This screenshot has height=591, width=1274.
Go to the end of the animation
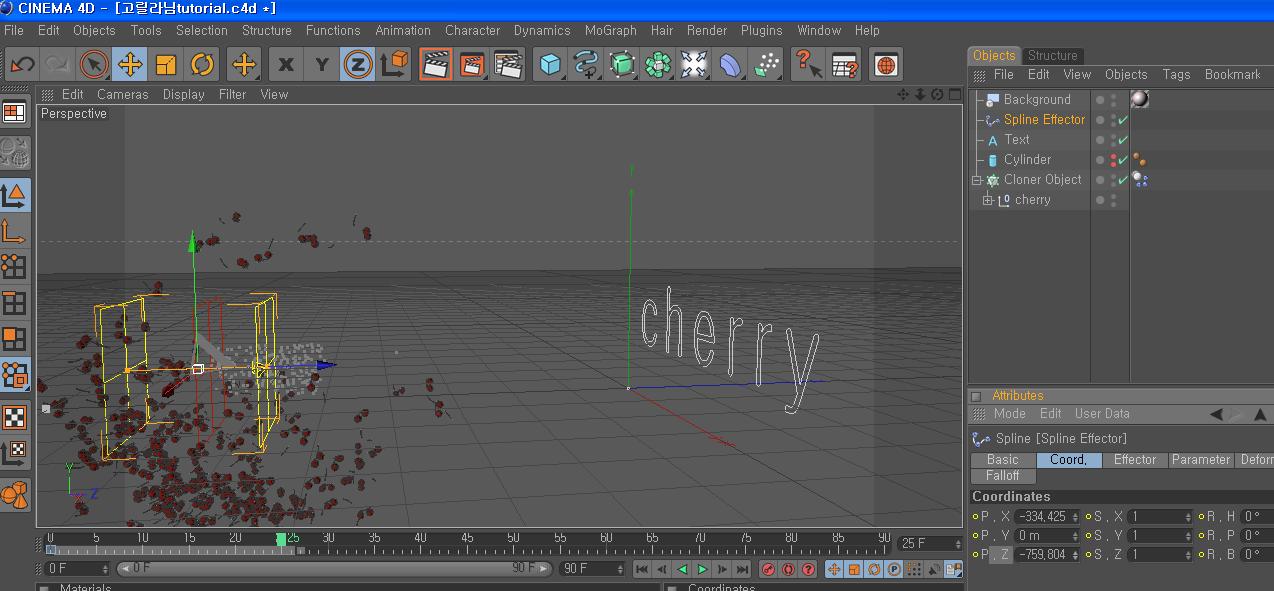pos(743,569)
